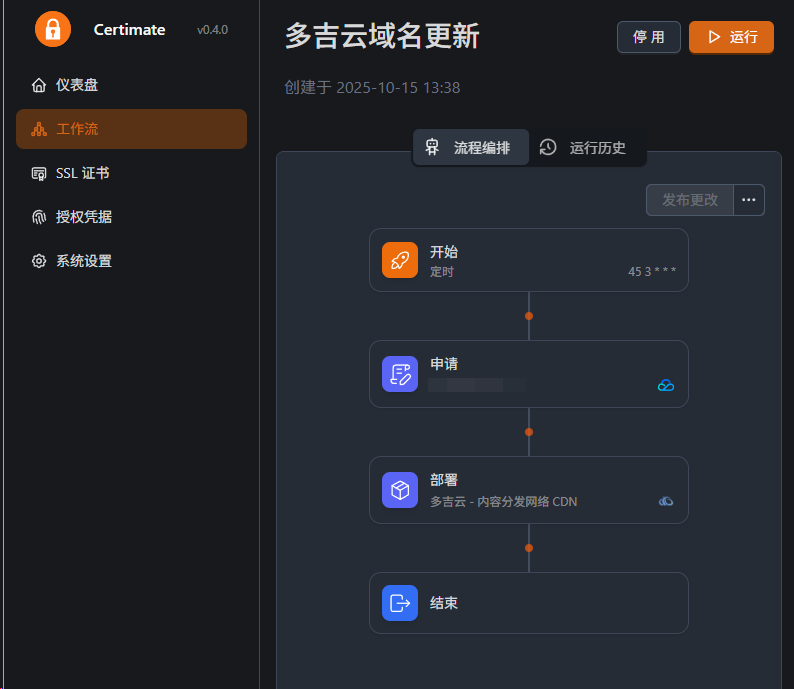Click the 发布更改 publish button
Viewport: 794px width, 689px height.
(690, 200)
